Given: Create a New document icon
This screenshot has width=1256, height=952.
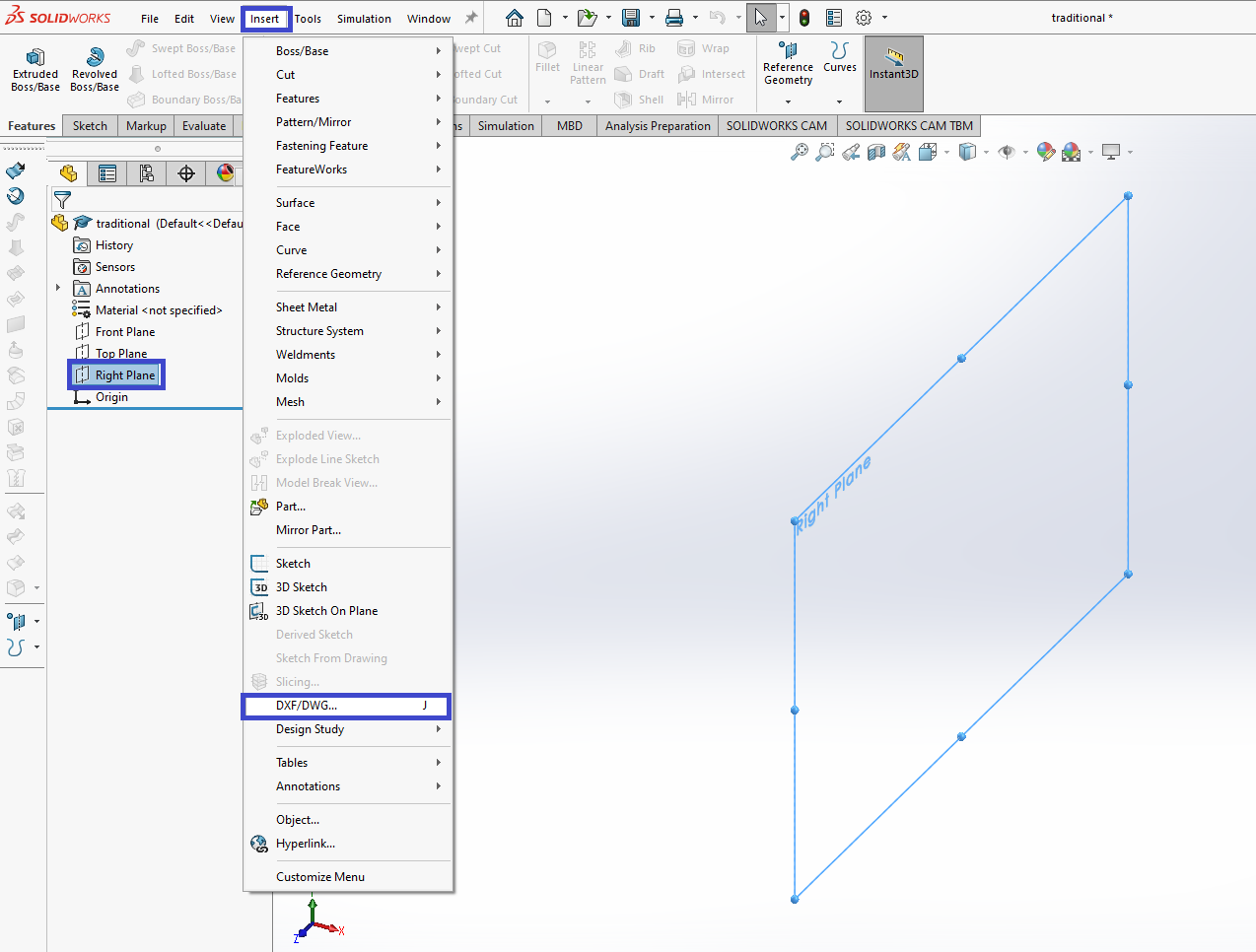Looking at the screenshot, I should [x=544, y=18].
